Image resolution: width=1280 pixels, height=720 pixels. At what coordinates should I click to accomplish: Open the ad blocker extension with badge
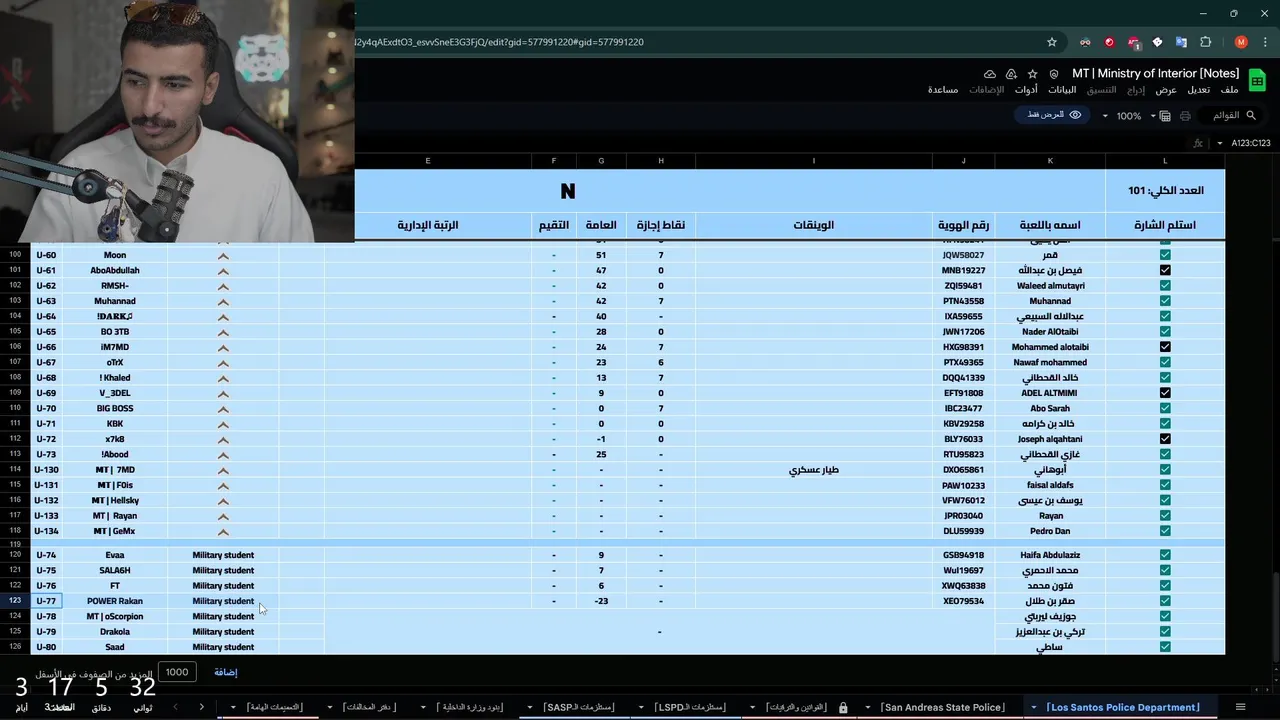1133,42
